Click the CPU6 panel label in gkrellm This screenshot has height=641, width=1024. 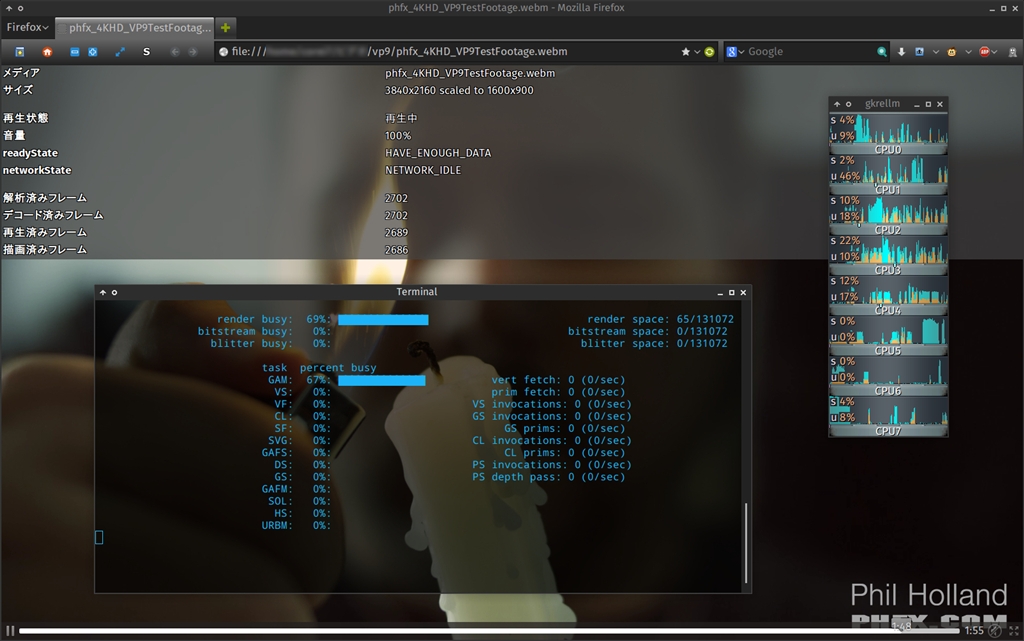pyautogui.click(x=888, y=390)
